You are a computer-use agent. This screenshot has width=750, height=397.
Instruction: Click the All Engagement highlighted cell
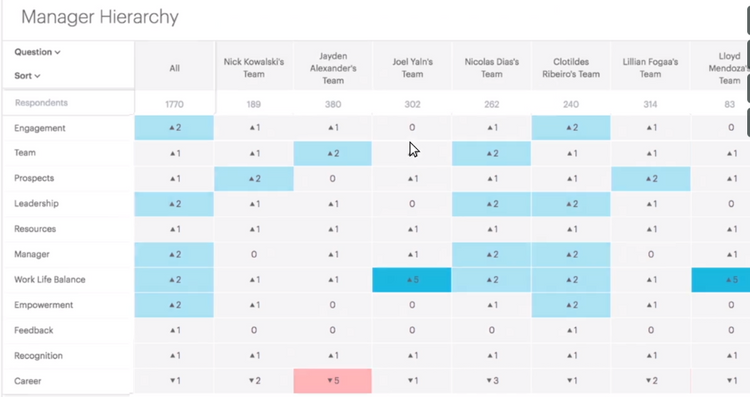(x=174, y=128)
